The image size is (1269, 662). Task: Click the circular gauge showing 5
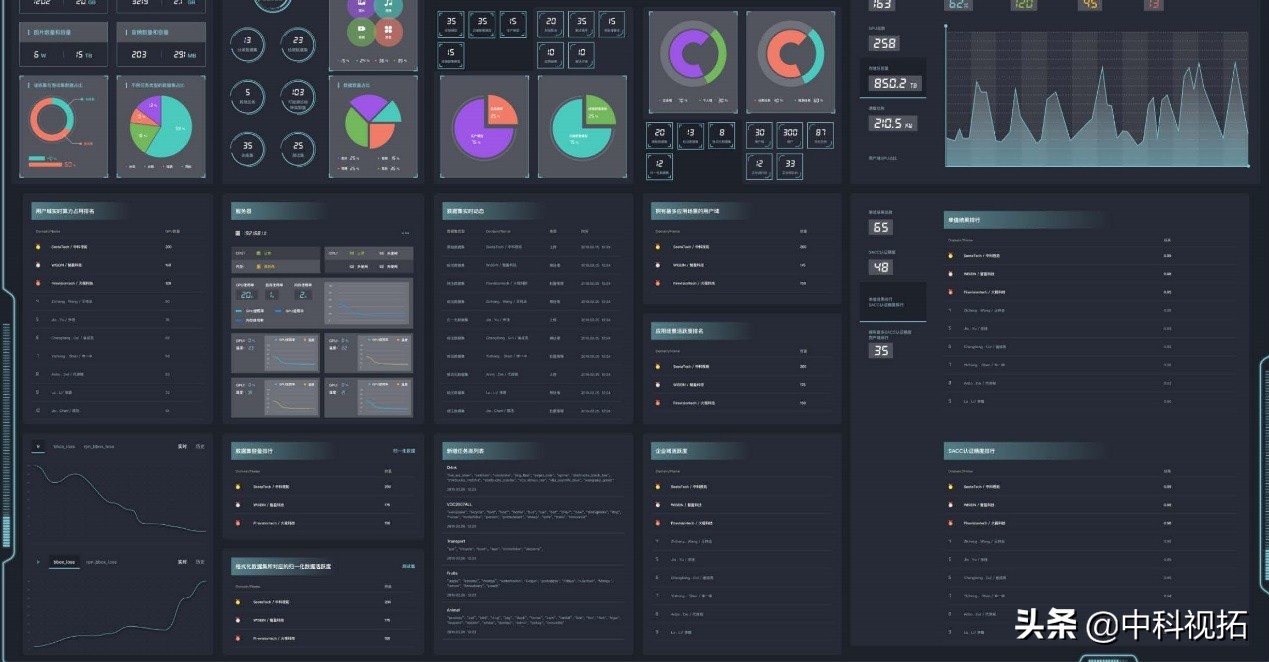[x=247, y=96]
